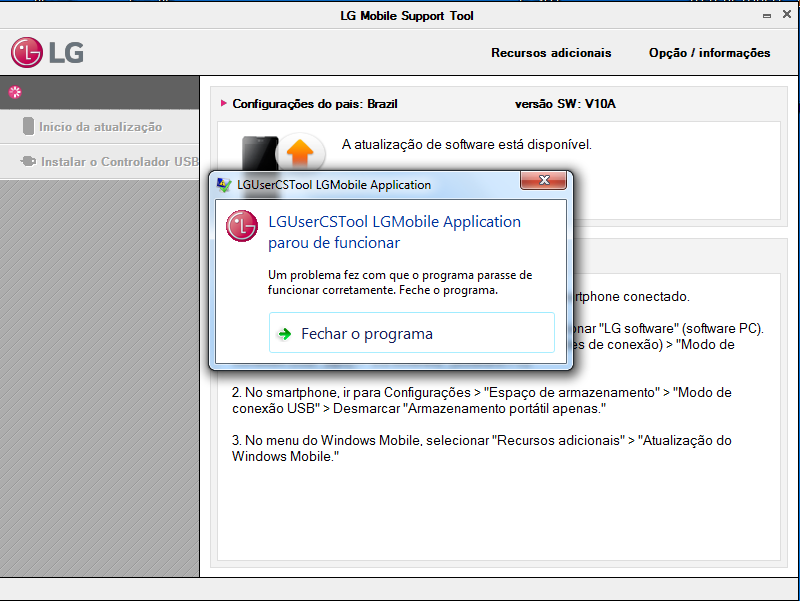Click the red triangle next to Configurações do pais
This screenshot has height=601, width=800.
click(223, 103)
